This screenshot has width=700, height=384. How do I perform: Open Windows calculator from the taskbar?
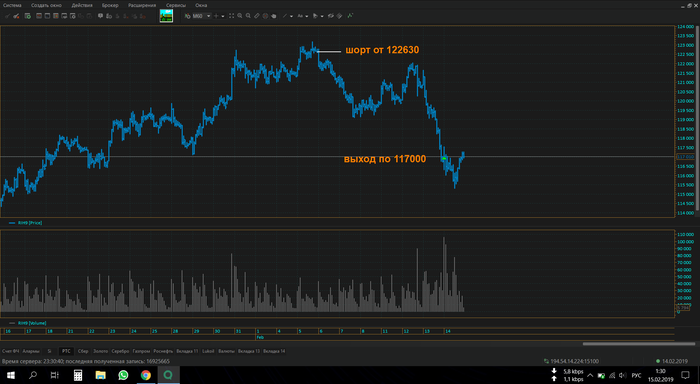(78, 375)
